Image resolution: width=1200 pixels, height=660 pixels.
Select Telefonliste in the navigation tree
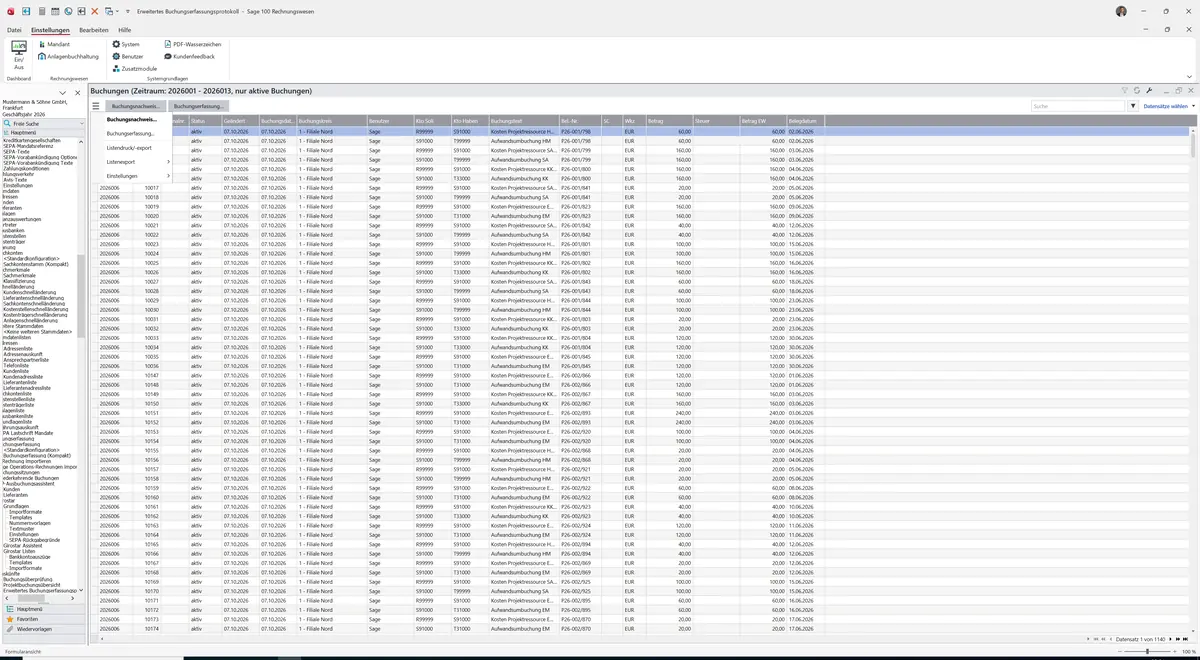(15, 365)
